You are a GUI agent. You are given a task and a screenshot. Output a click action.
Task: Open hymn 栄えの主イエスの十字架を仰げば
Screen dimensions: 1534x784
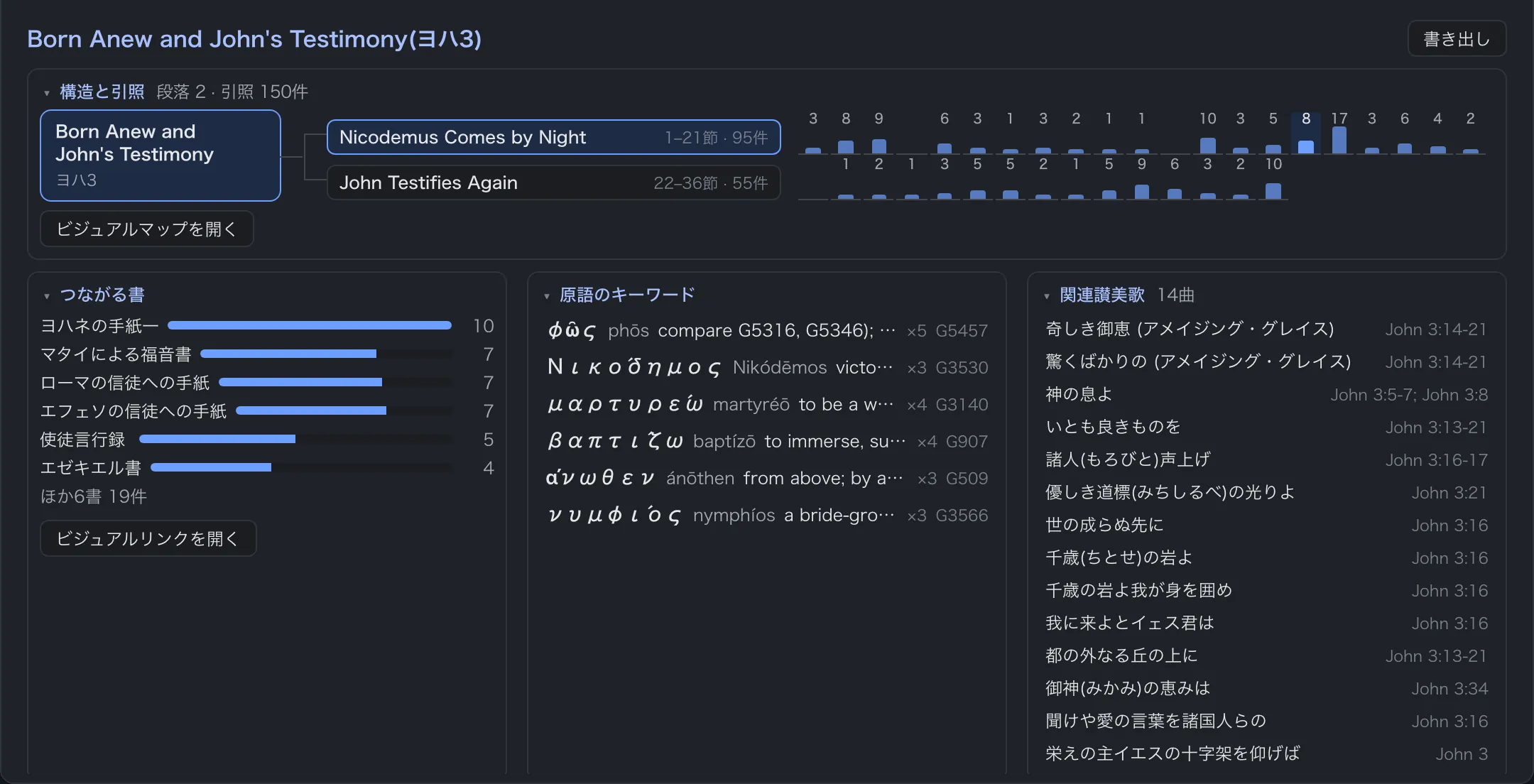pos(1266,753)
